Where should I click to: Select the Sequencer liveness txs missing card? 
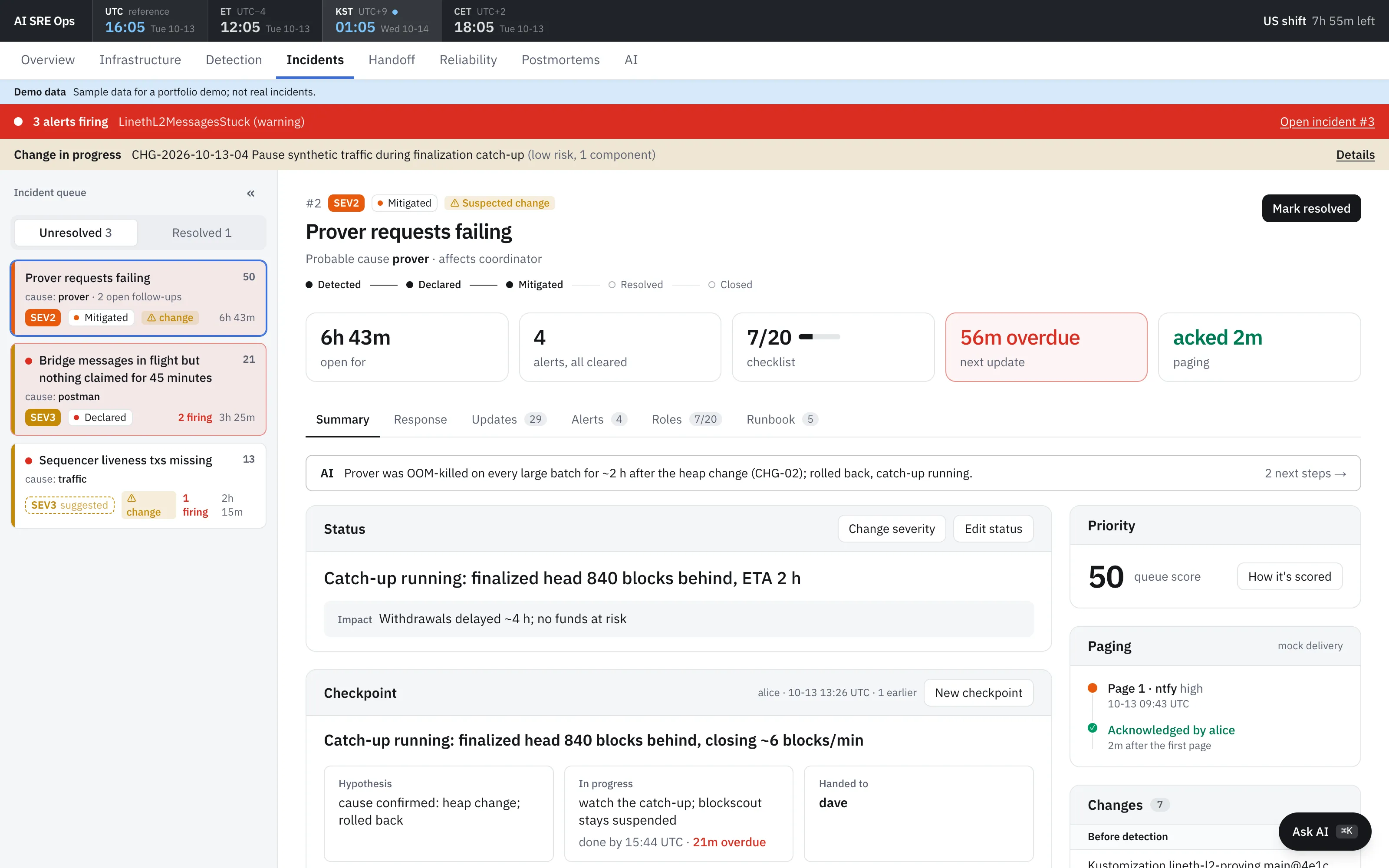(138, 485)
